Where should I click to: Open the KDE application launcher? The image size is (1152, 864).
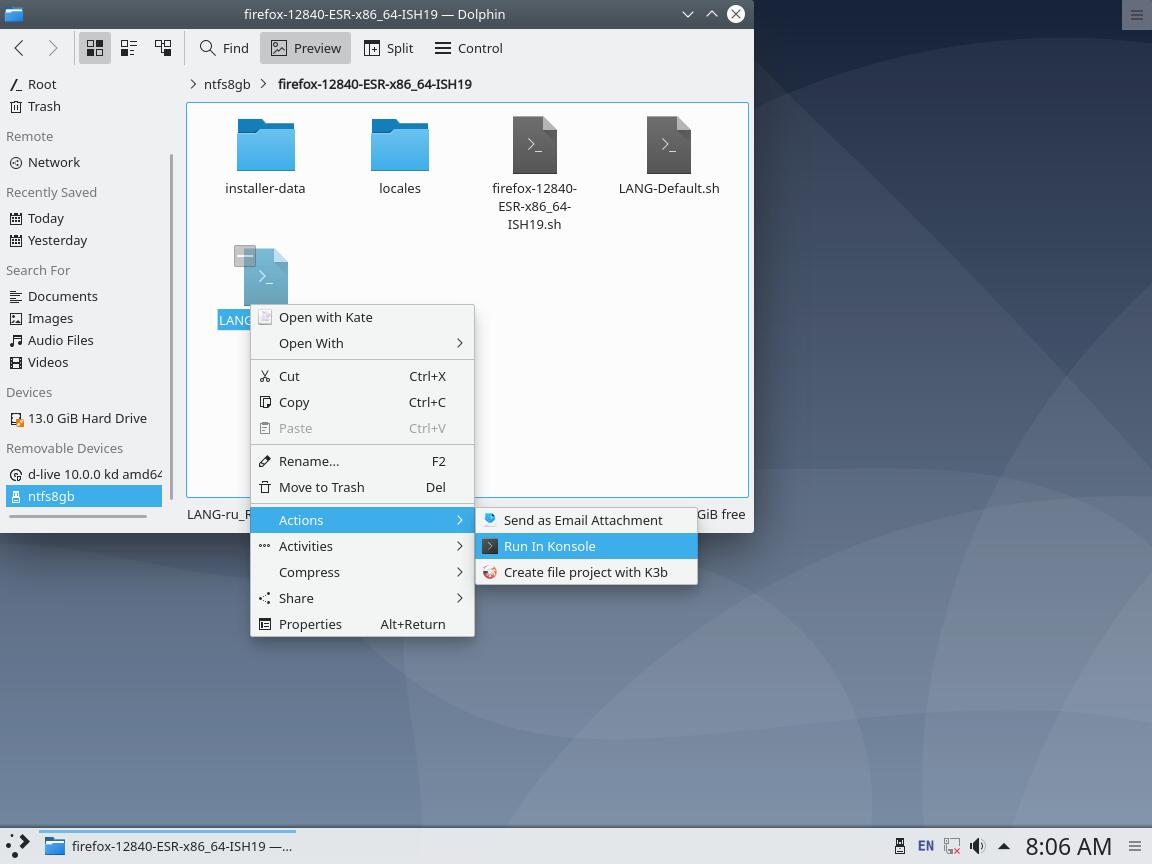18,846
